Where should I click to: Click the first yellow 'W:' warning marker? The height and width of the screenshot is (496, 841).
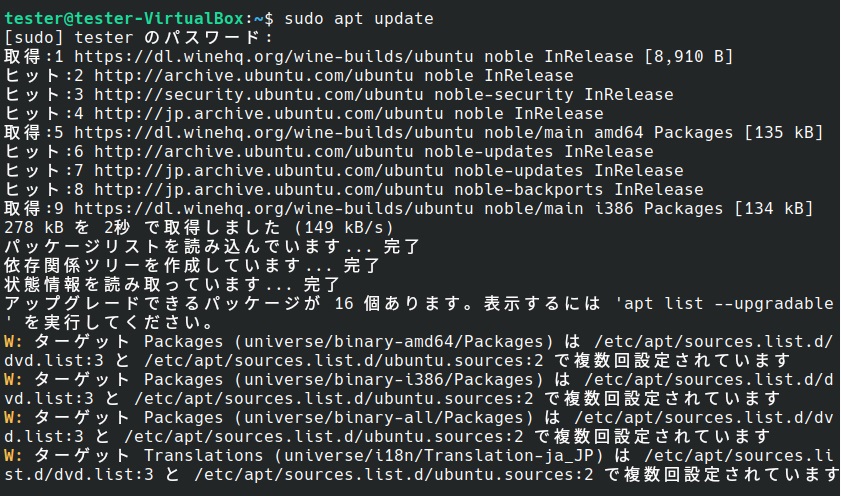click(14, 342)
